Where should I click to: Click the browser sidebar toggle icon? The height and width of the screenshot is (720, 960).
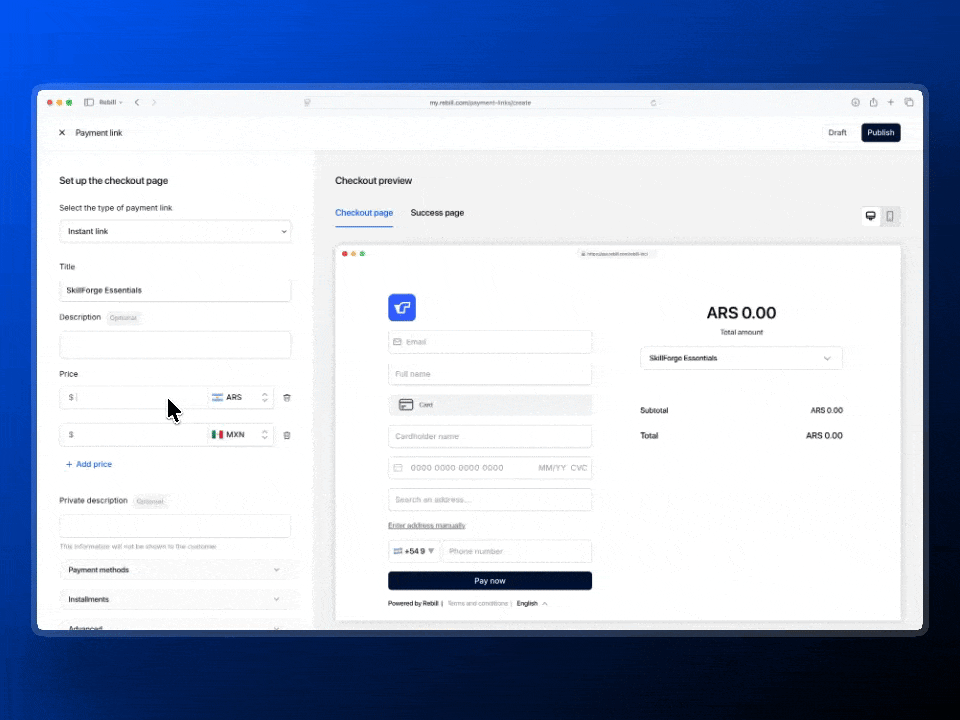pyautogui.click(x=89, y=102)
